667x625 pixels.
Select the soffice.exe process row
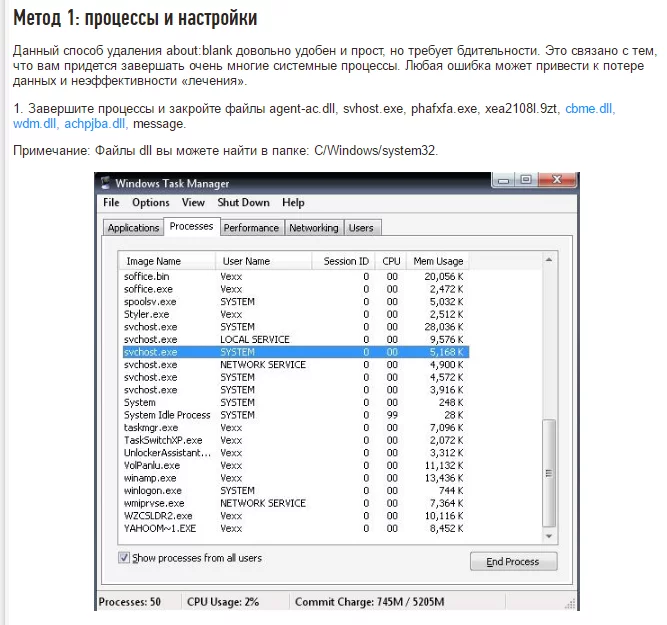click(294, 289)
